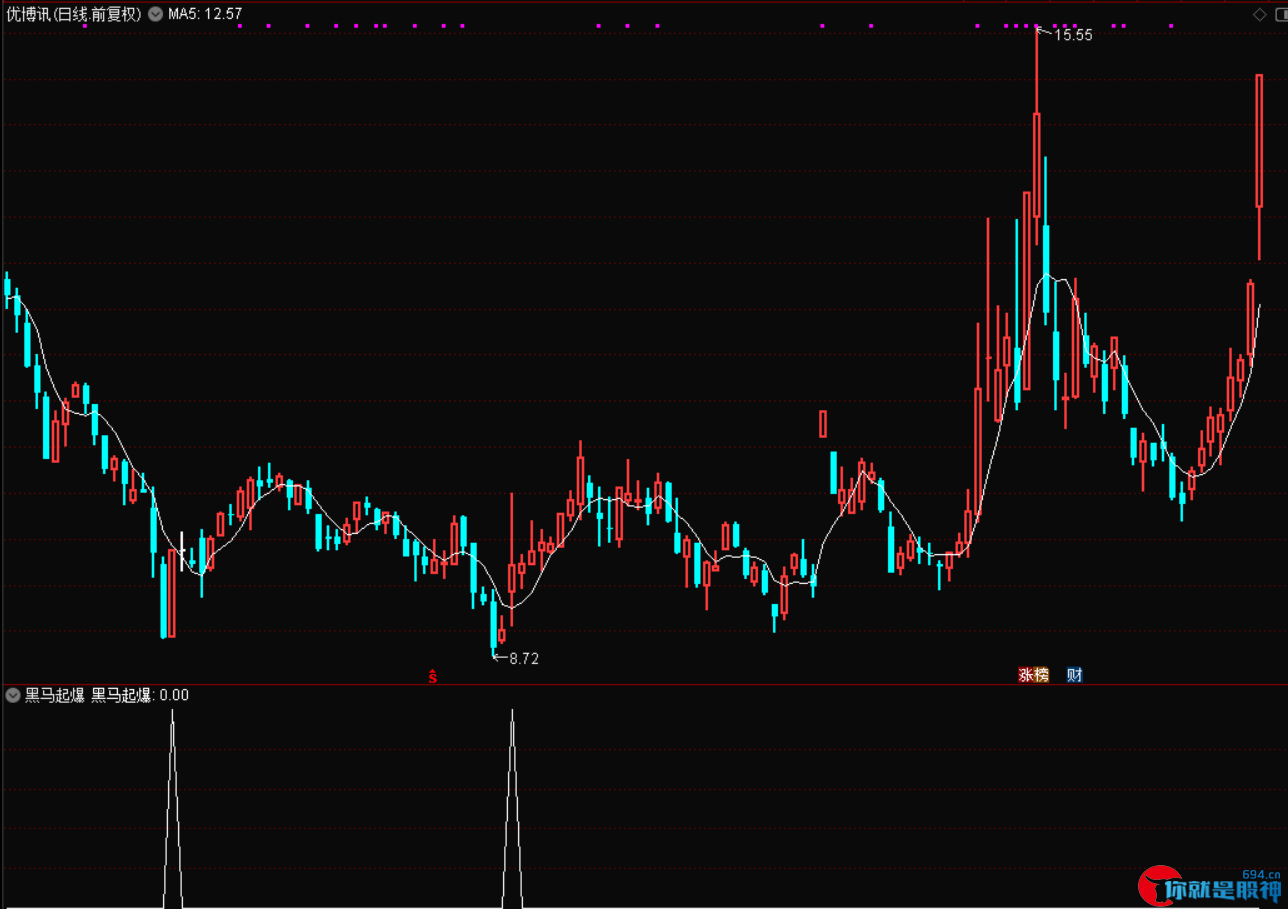Click the MA5: 12.57 indicator label
1288x909 pixels.
coord(204,14)
